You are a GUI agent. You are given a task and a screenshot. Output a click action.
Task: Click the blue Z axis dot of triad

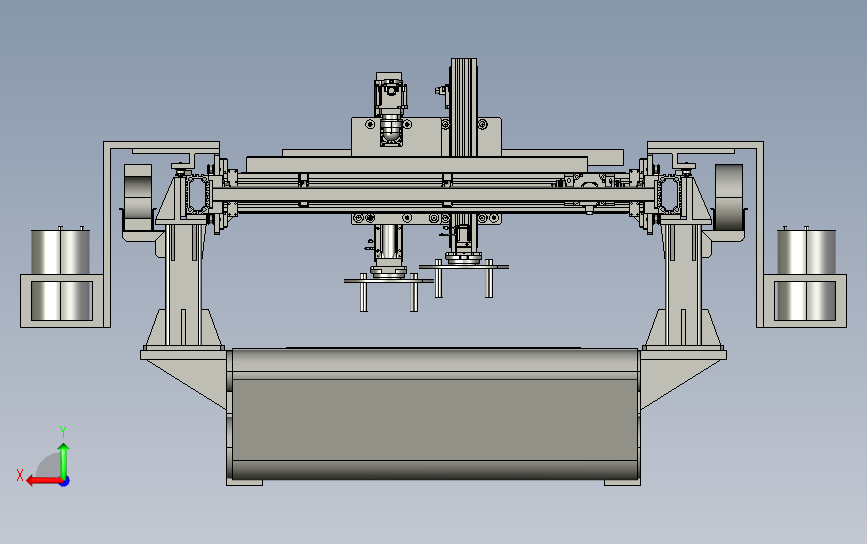[65, 482]
